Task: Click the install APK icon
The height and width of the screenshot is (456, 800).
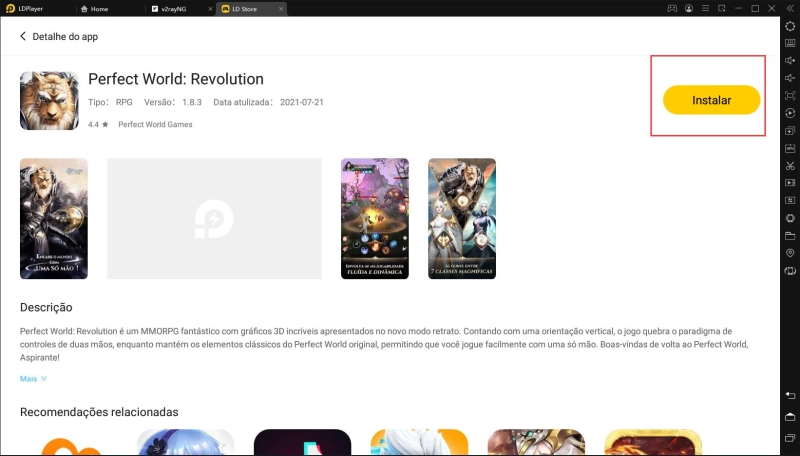Action: point(790,148)
